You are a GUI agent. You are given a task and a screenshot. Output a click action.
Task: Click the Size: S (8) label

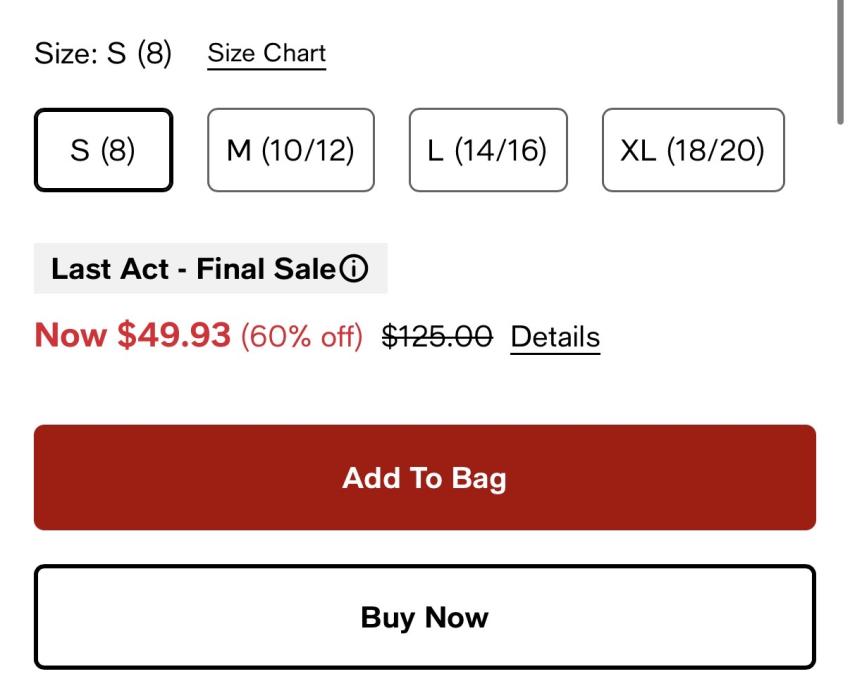pos(103,54)
